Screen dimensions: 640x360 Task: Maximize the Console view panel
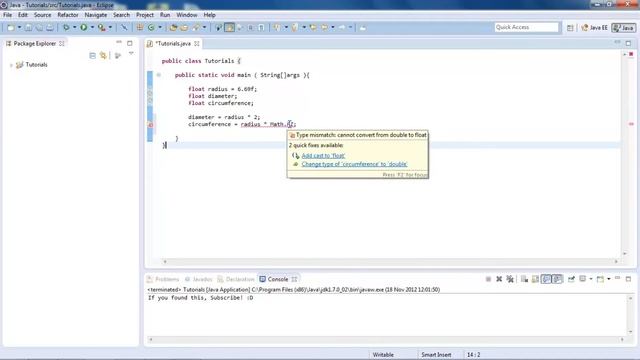(628, 279)
